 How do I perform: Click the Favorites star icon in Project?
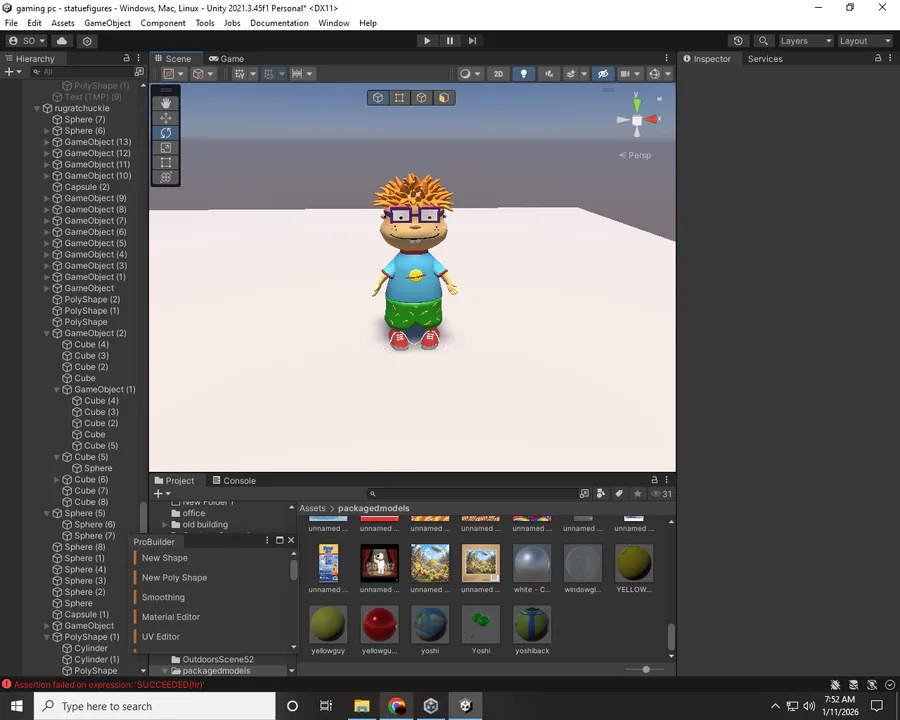click(x=637, y=494)
